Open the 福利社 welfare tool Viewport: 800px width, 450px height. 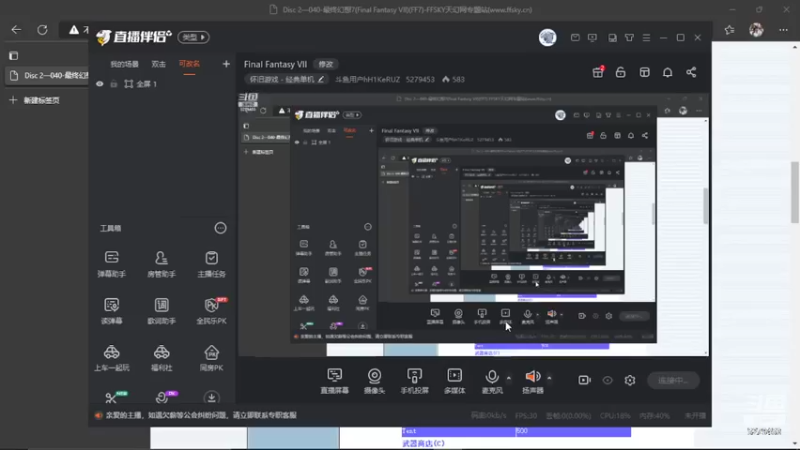(161, 358)
